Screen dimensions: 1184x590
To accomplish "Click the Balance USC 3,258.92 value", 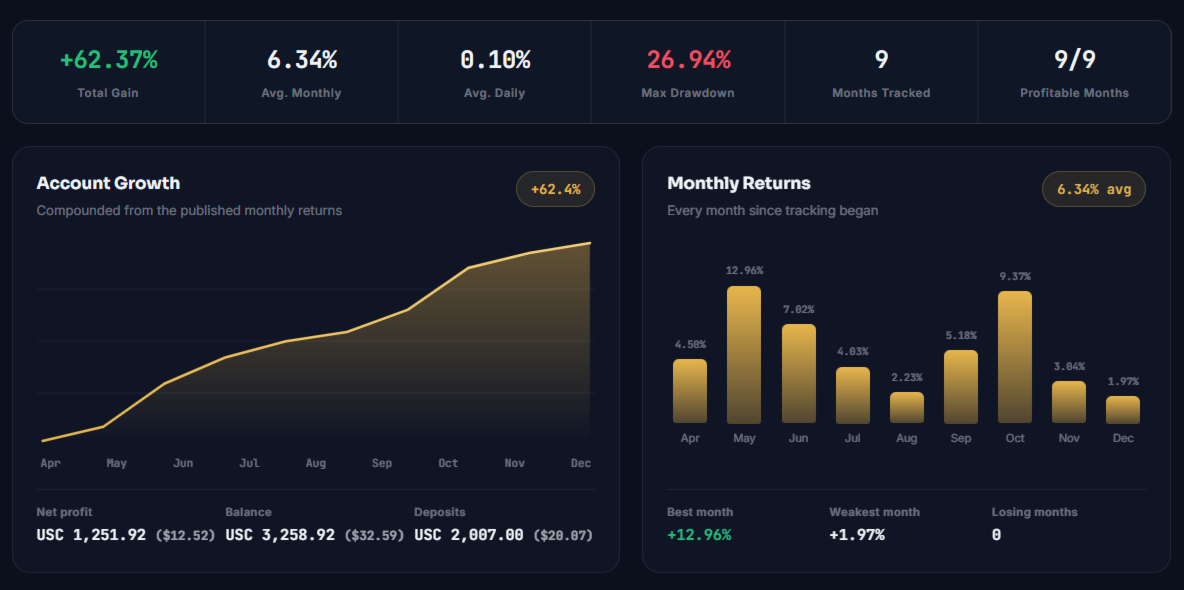I will click(279, 535).
